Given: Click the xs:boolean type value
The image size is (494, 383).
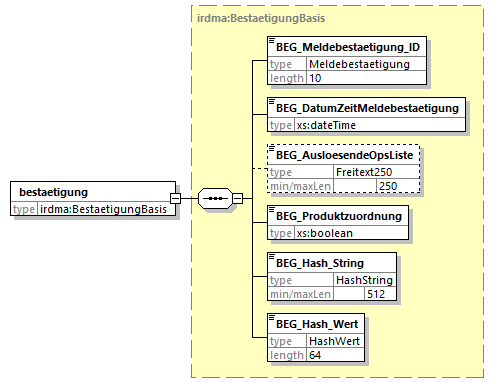Looking at the screenshot, I should 325,233.
